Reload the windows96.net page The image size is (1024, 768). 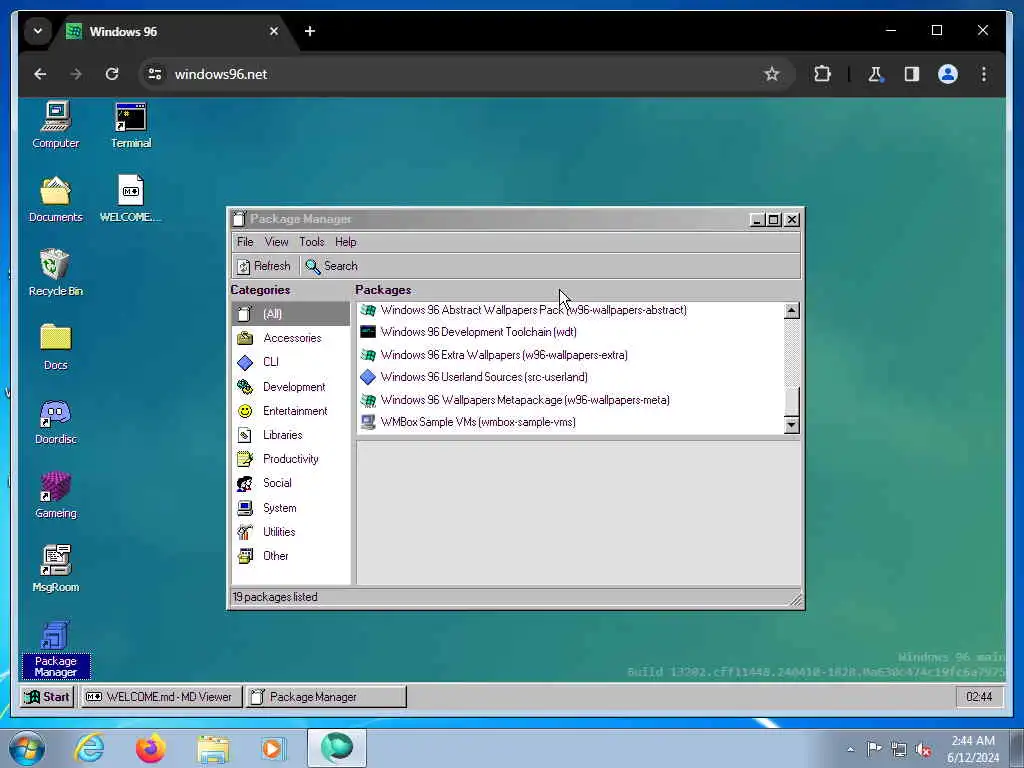pos(112,74)
